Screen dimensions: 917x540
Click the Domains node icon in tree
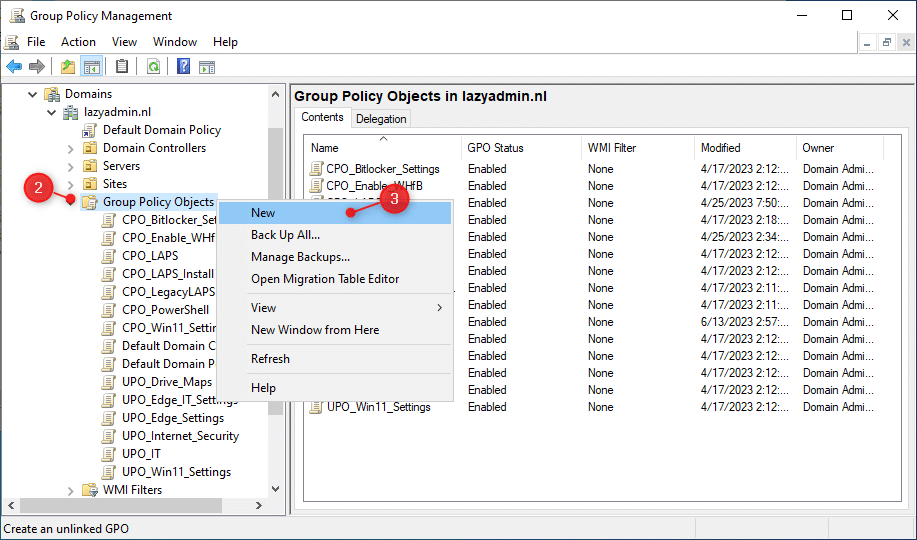click(52, 94)
